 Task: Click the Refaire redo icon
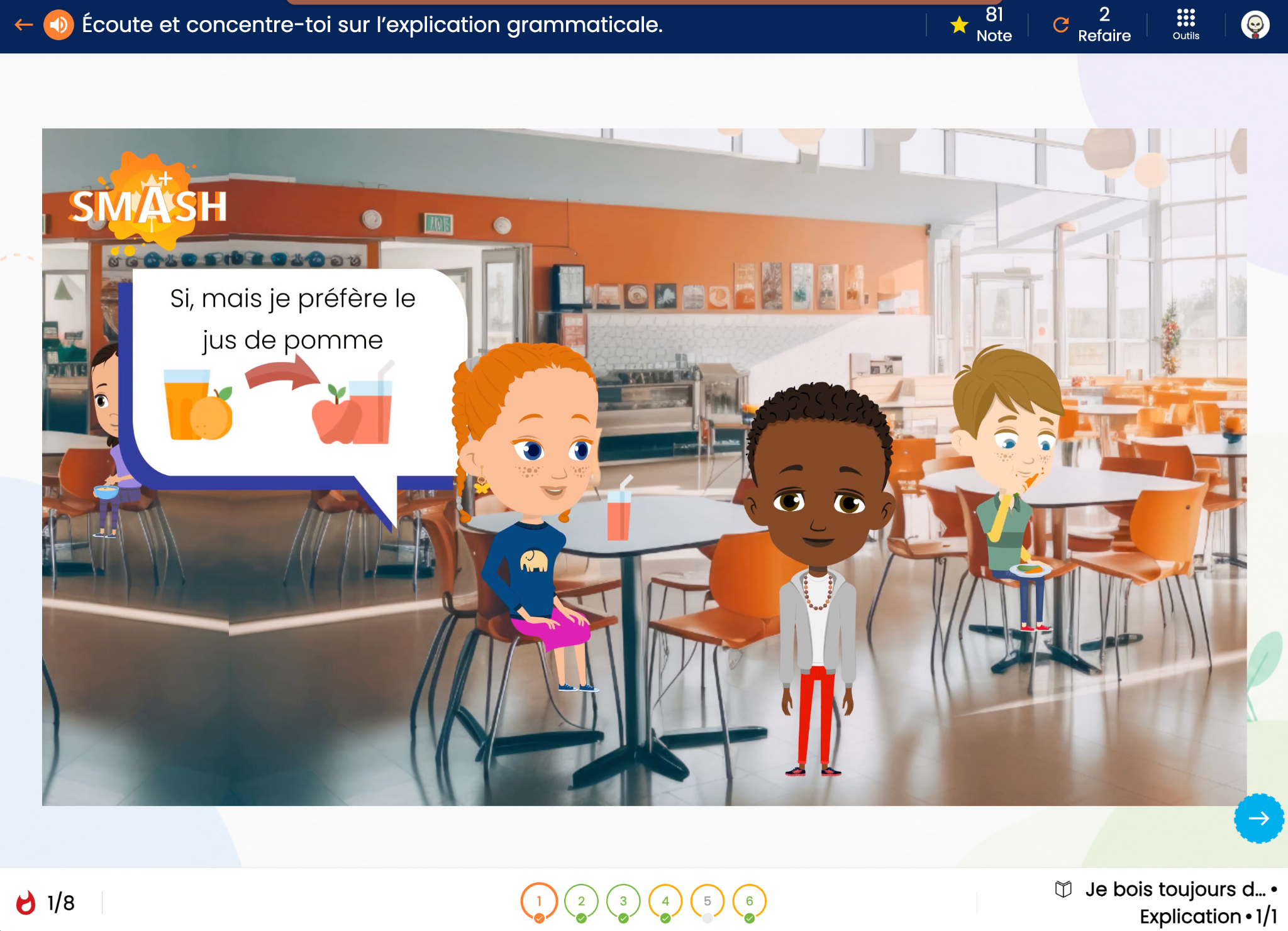1061,25
